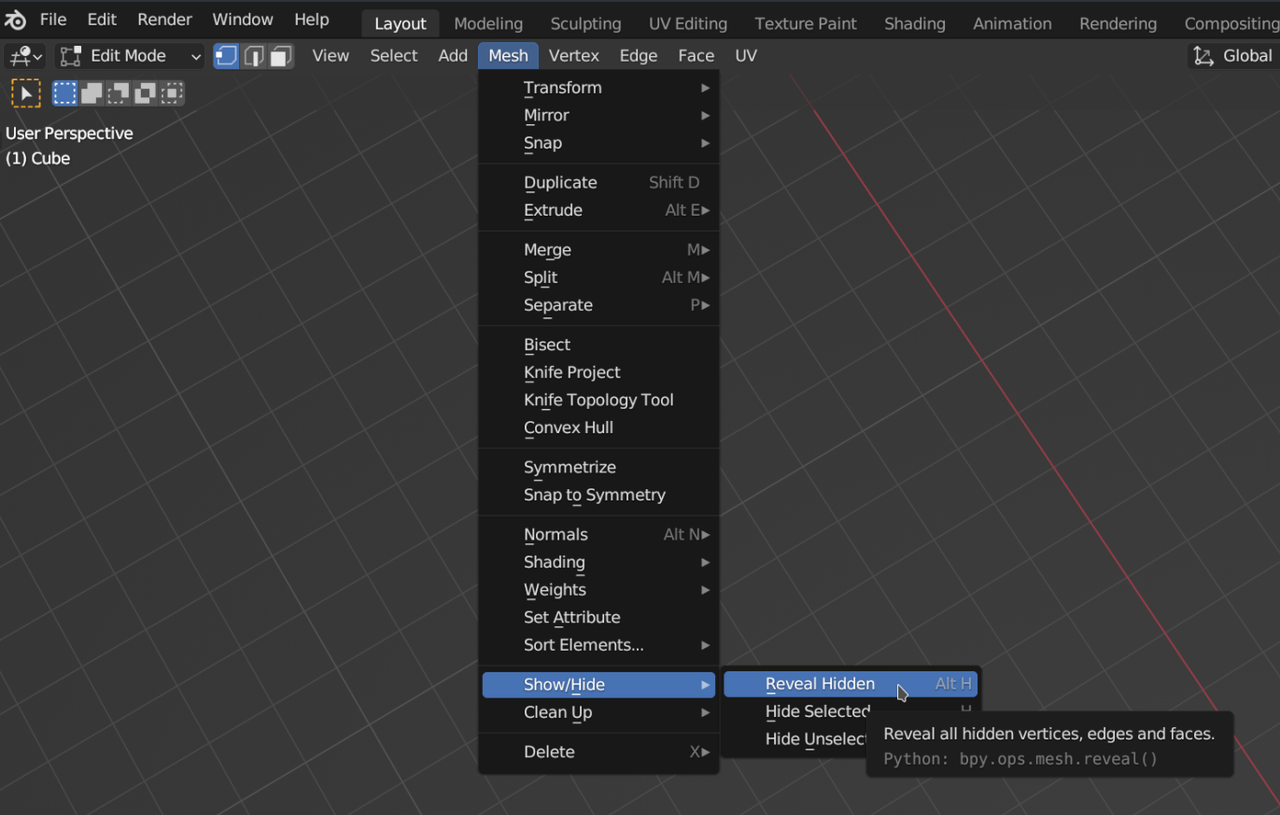Choose Knife Project from the Mesh menu
Screen dimensions: 1280x815
tap(599, 373)
